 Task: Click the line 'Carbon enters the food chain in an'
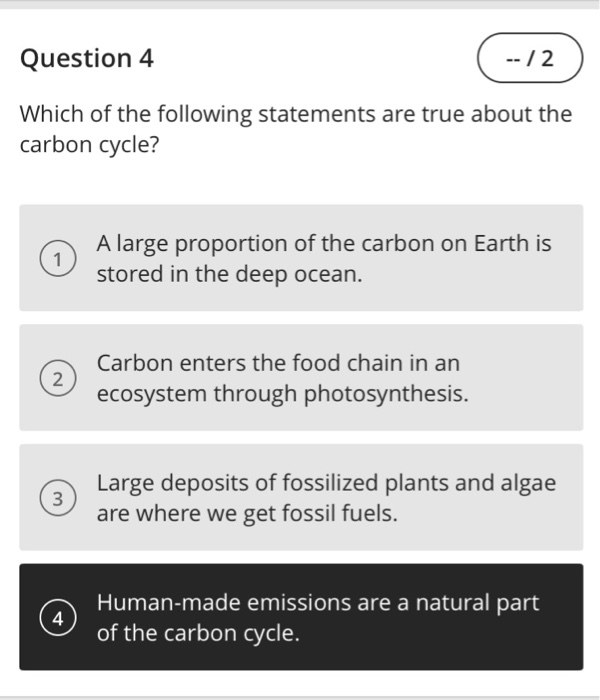(x=278, y=363)
